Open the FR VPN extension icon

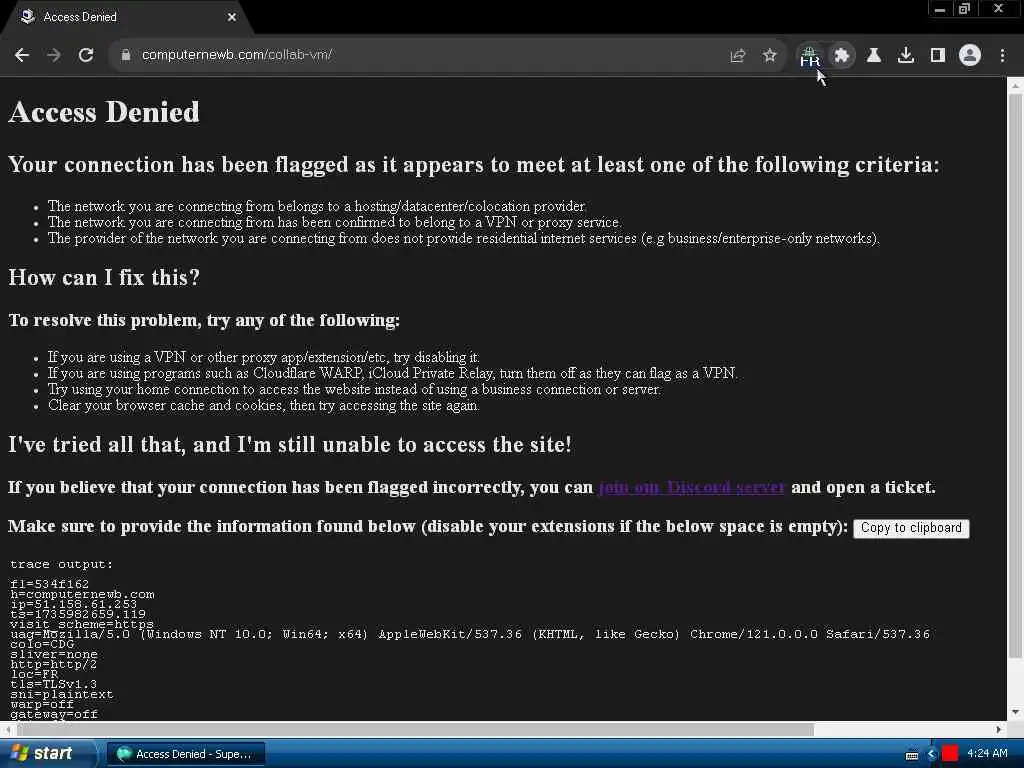pyautogui.click(x=810, y=56)
